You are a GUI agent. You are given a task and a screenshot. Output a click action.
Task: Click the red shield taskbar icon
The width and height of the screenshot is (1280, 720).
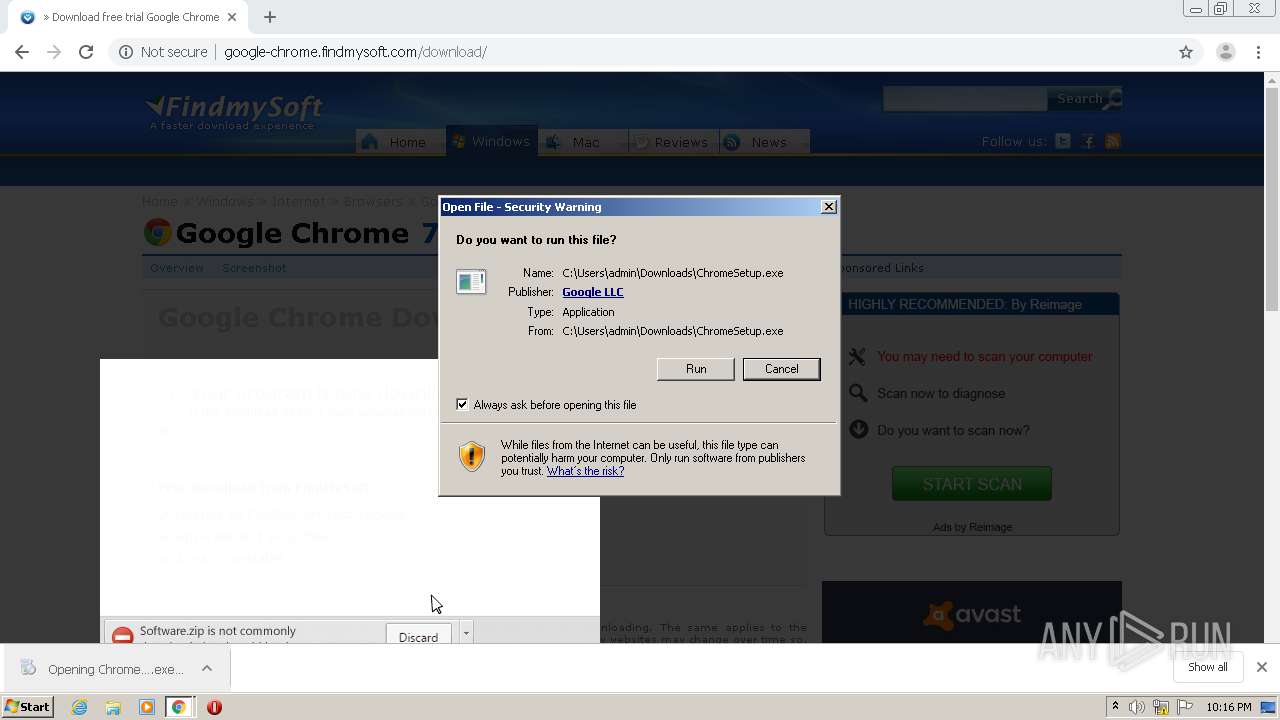pos(214,707)
